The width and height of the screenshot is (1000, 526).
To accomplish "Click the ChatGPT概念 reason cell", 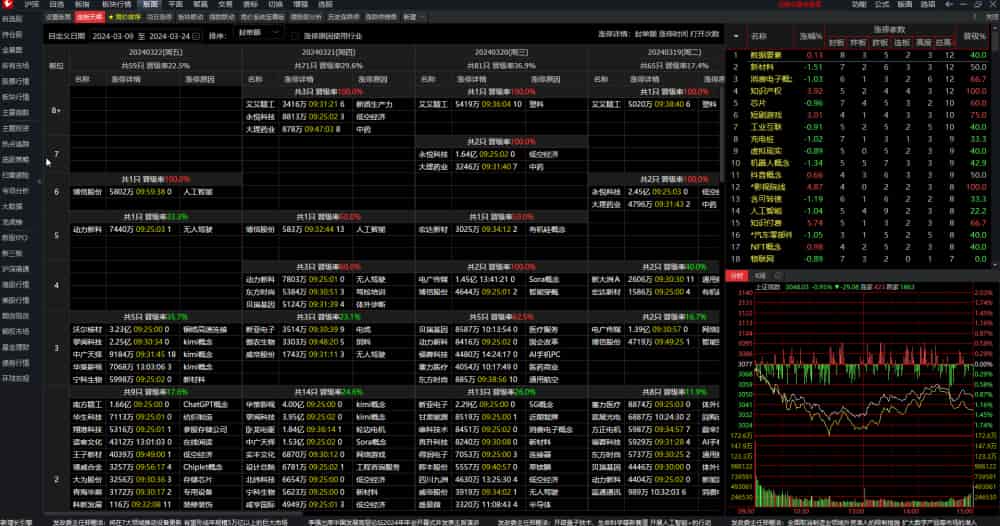I will pyautogui.click(x=205, y=404).
